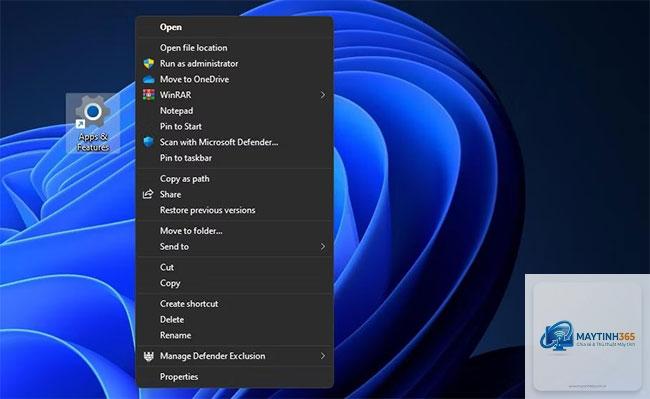The width and height of the screenshot is (650, 399).
Task: Click the OneDrive cloud icon in the menu
Action: (x=149, y=79)
